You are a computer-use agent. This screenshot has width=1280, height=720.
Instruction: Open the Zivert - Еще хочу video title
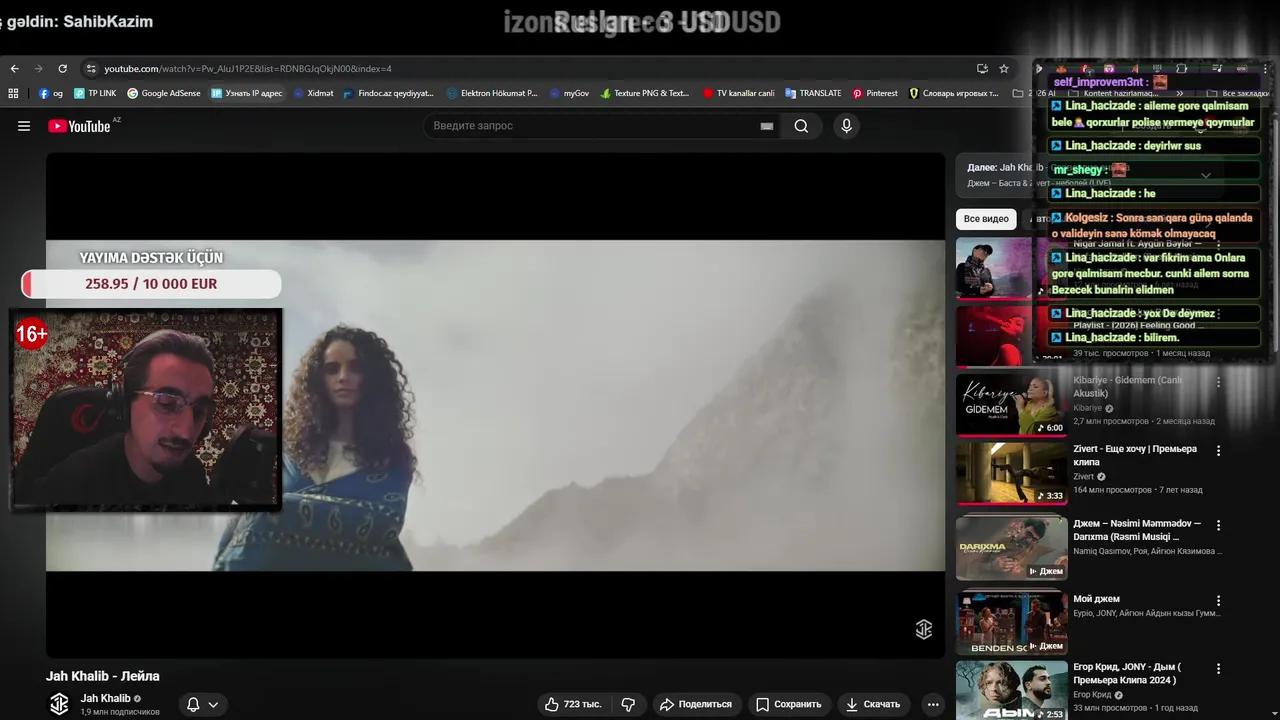[1135, 456]
